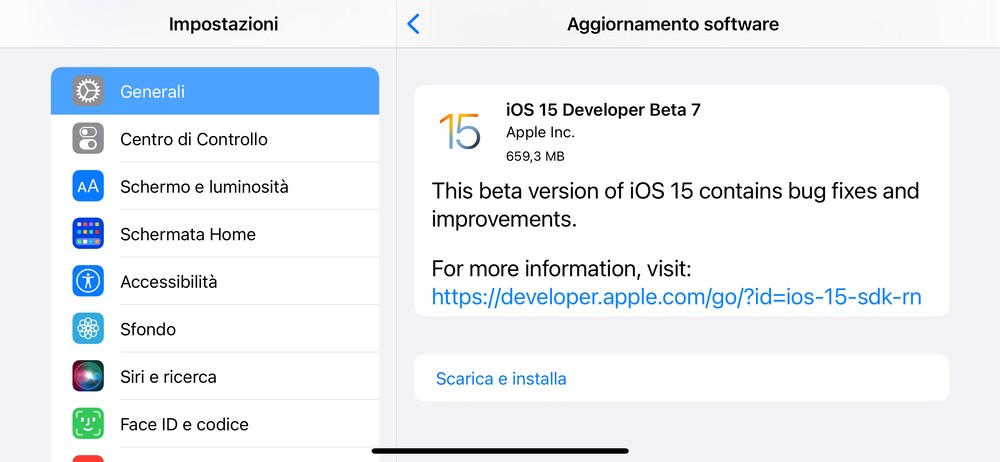Viewport: 1000px width, 462px height.
Task: Select the Schermo e luminosità AA icon
Action: [88, 187]
